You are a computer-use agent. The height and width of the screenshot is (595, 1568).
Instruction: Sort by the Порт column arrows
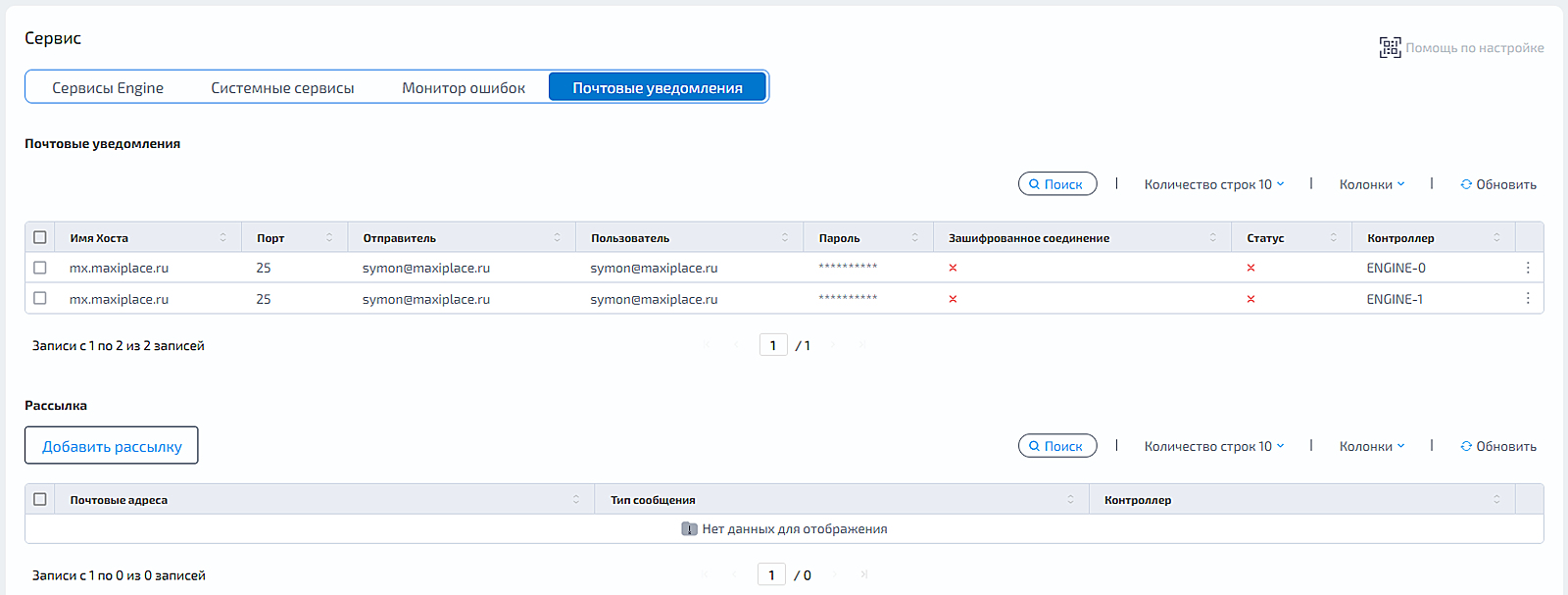pyautogui.click(x=329, y=237)
